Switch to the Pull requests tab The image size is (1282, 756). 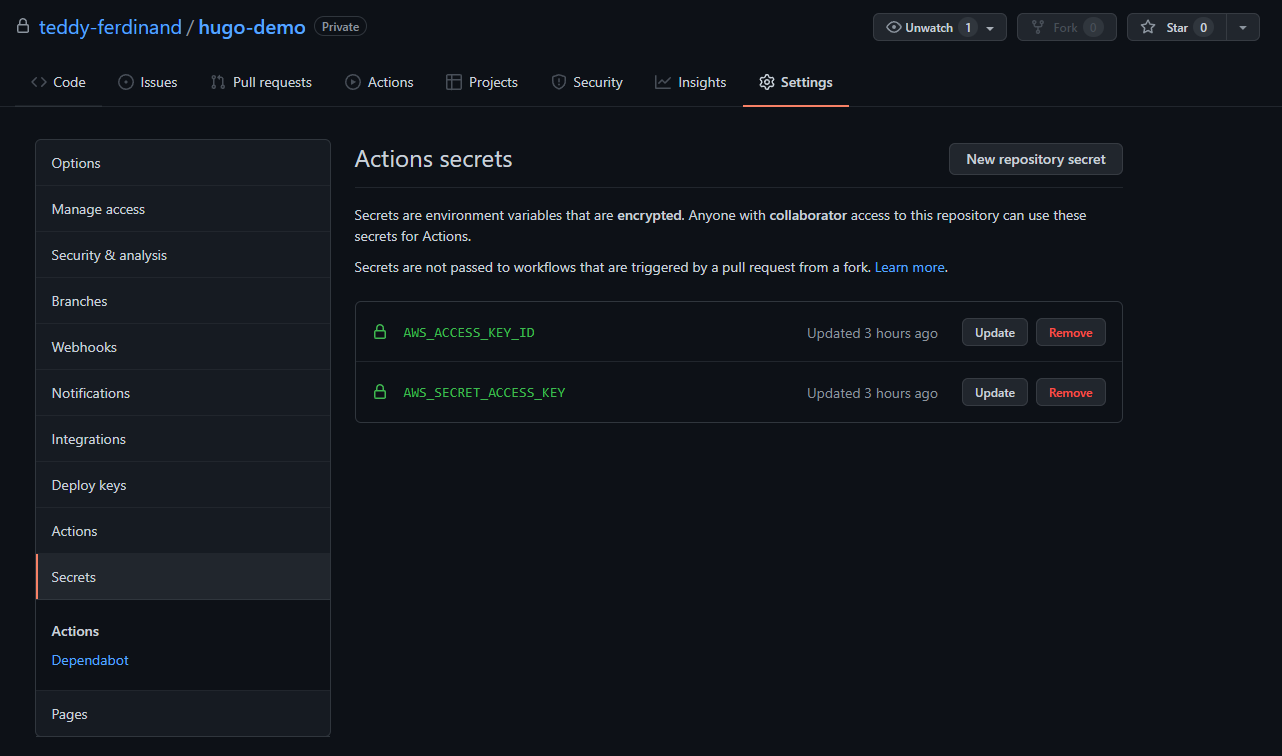click(261, 82)
